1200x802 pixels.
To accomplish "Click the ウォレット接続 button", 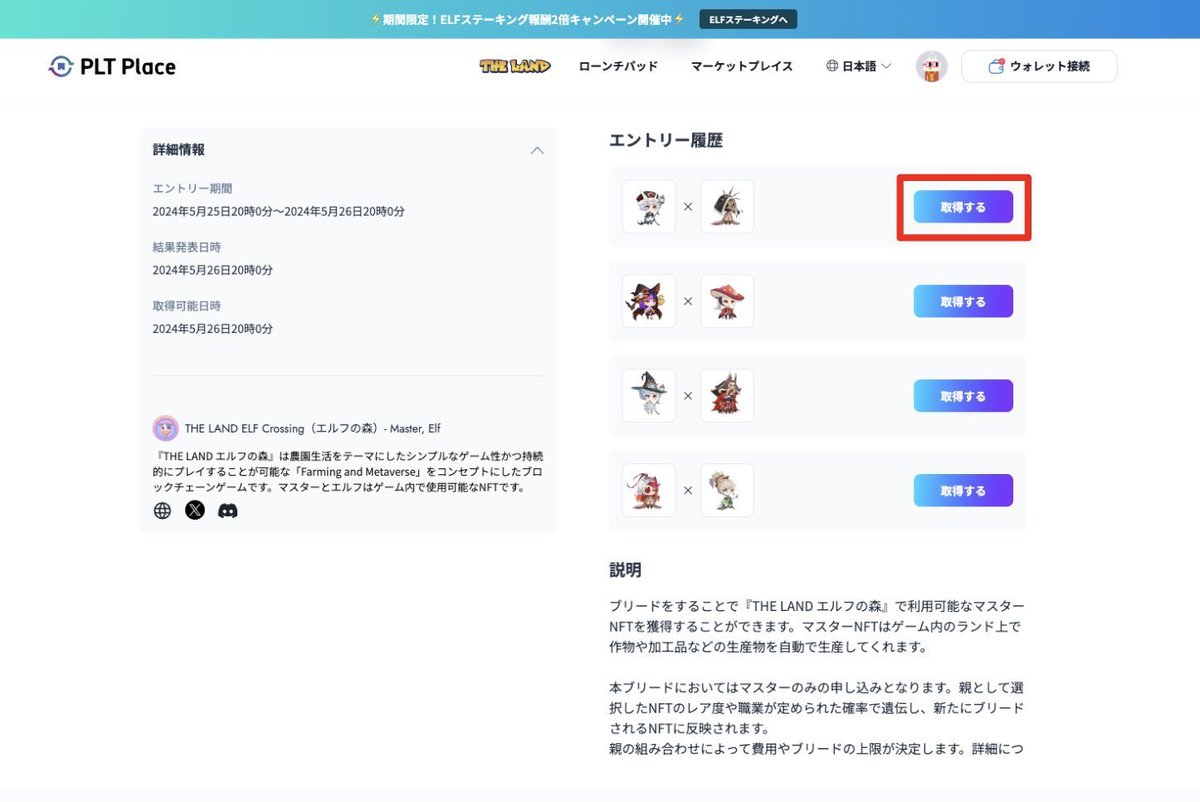I will tap(1039, 66).
